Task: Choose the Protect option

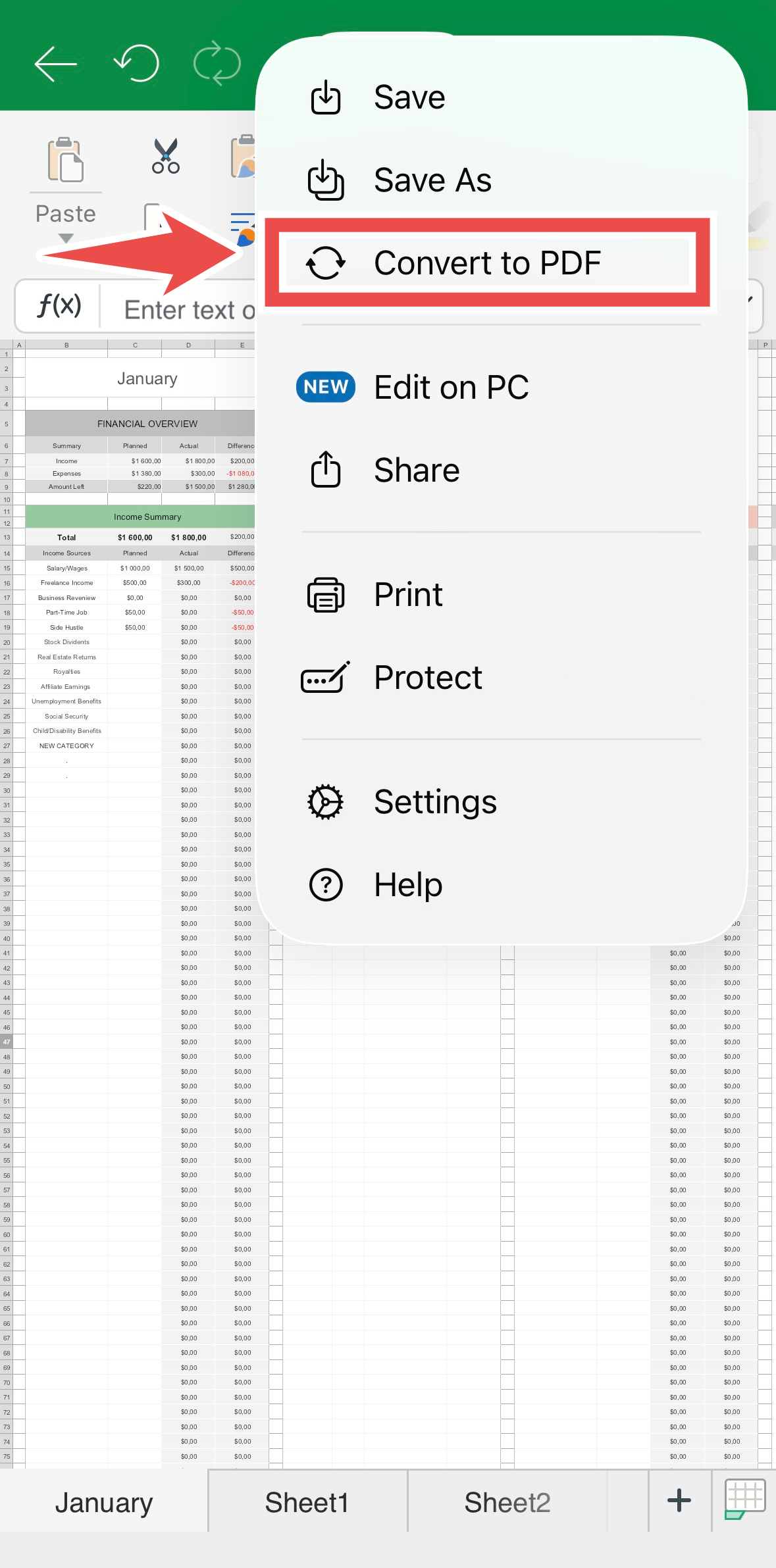Action: coord(502,677)
